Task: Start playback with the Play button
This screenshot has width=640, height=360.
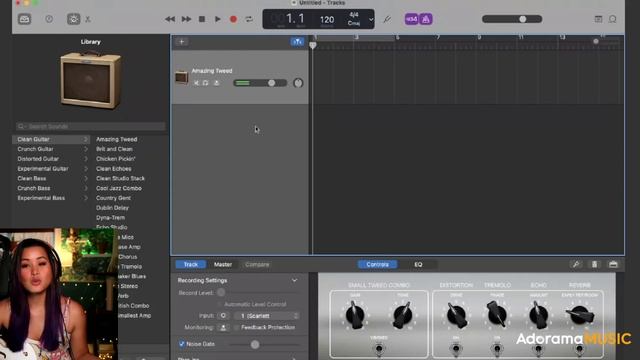Action: pos(218,19)
